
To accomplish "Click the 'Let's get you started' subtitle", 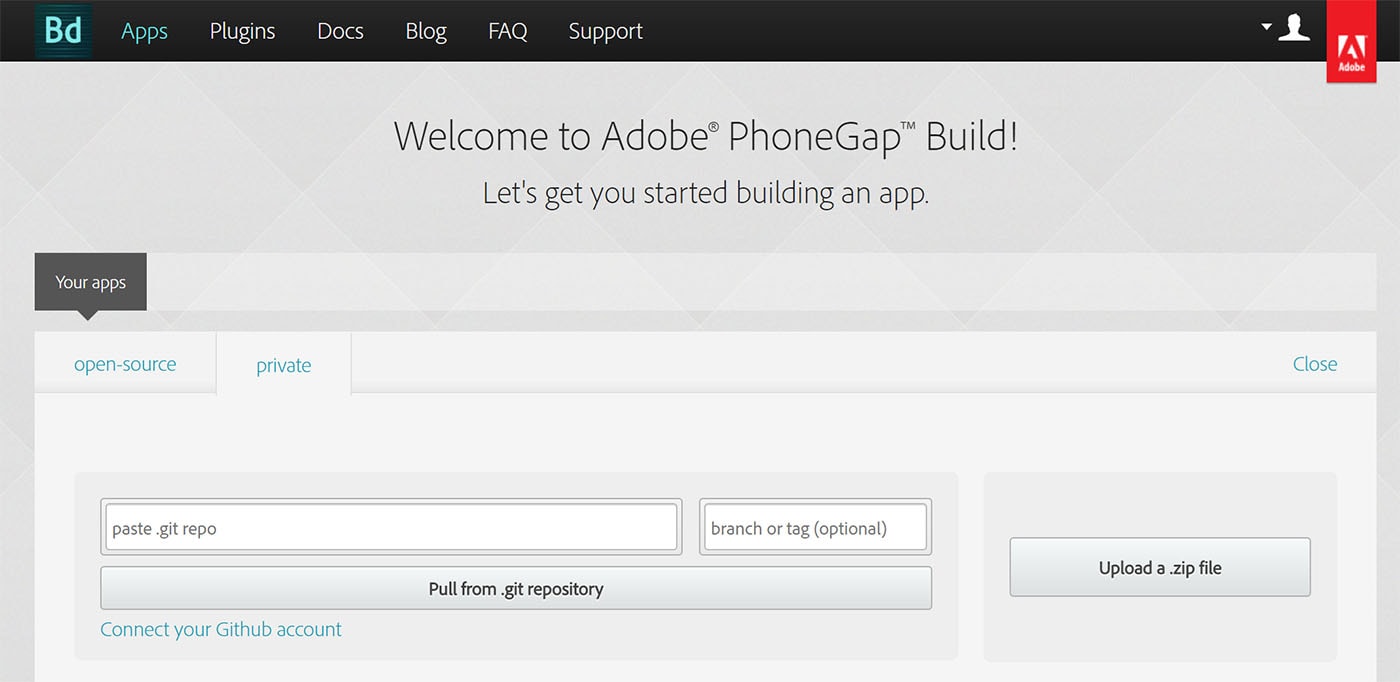I will pos(706,192).
